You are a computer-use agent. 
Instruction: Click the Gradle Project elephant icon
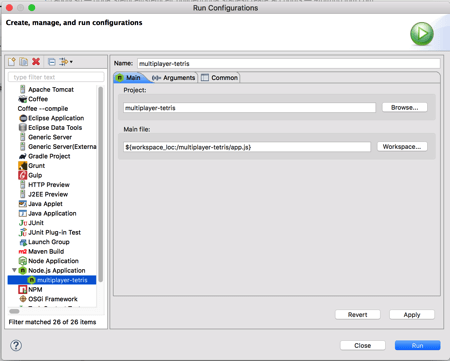click(23, 156)
